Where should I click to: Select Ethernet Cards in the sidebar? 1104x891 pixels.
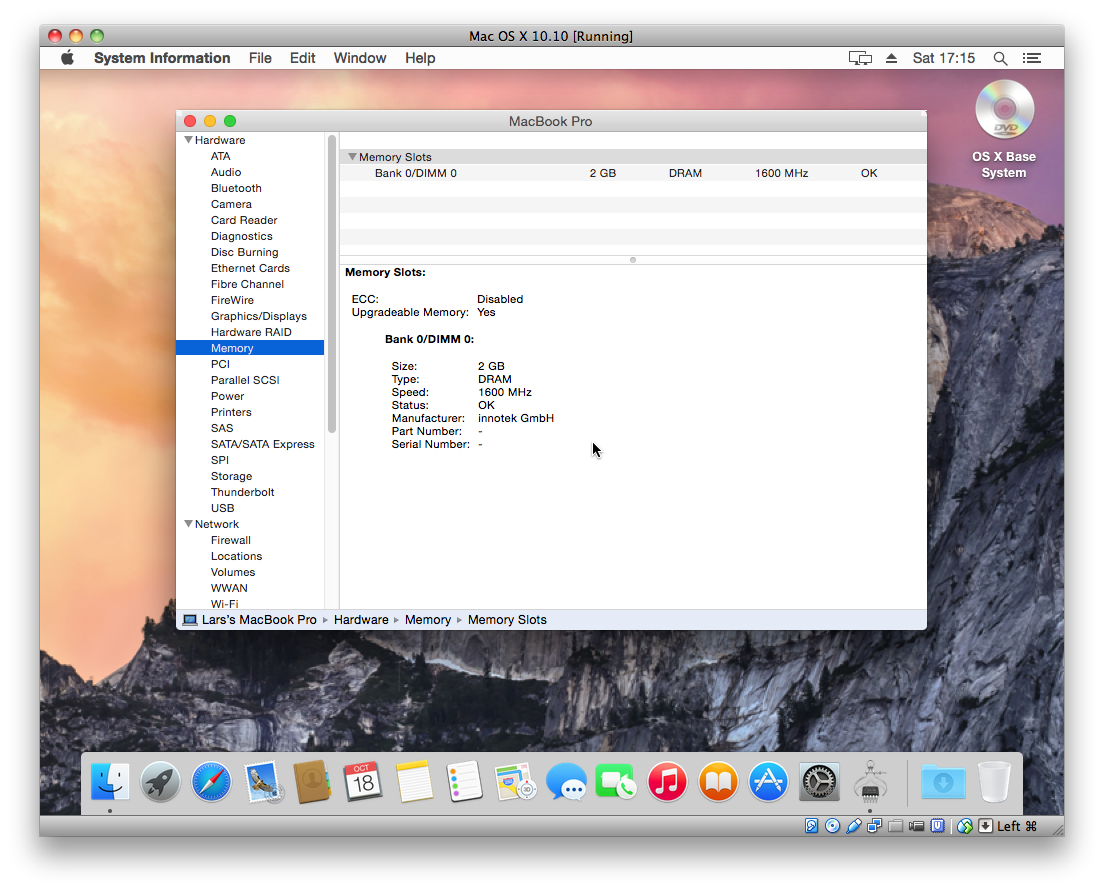coord(250,268)
